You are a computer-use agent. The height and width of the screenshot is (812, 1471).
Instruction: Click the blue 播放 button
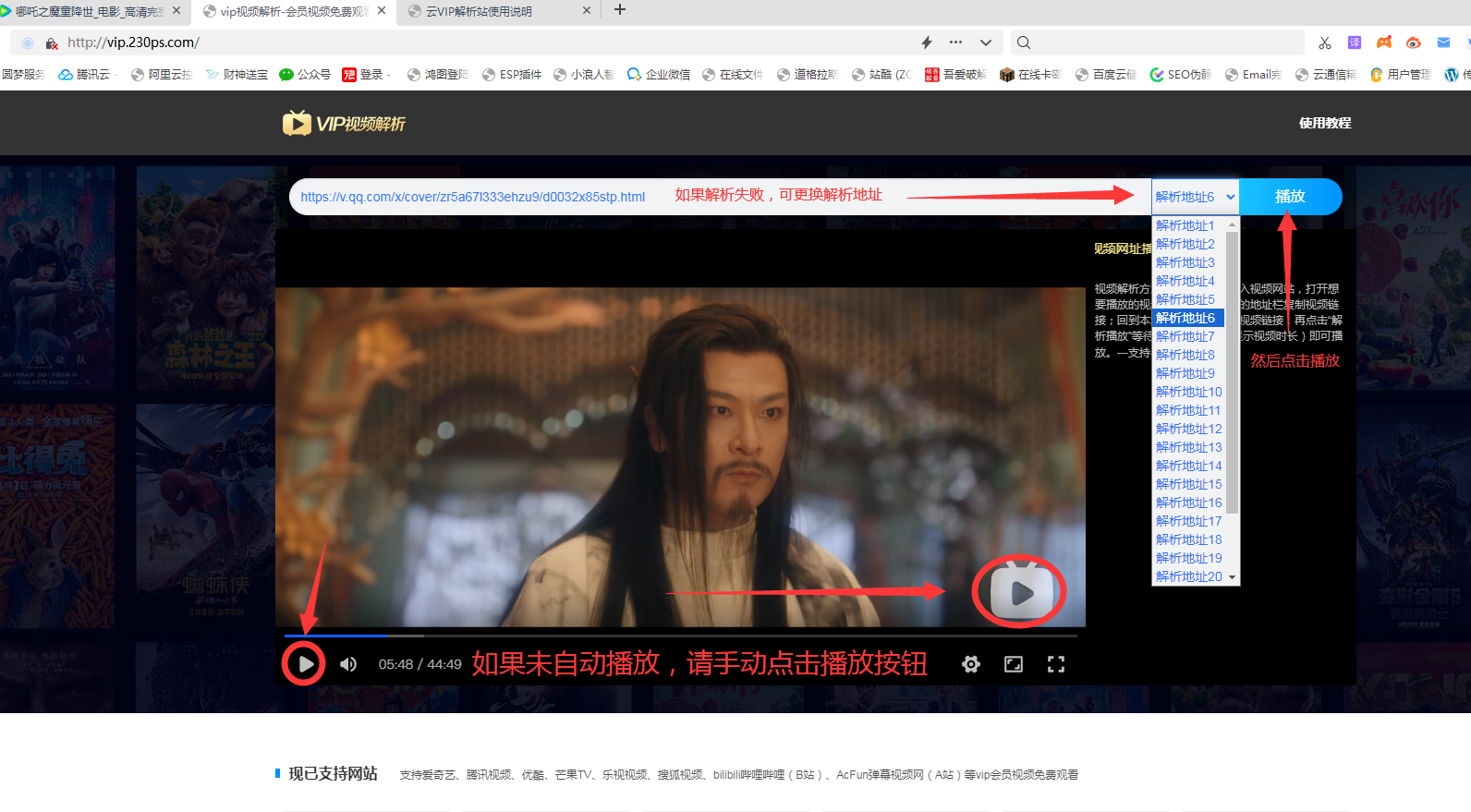click(1290, 197)
